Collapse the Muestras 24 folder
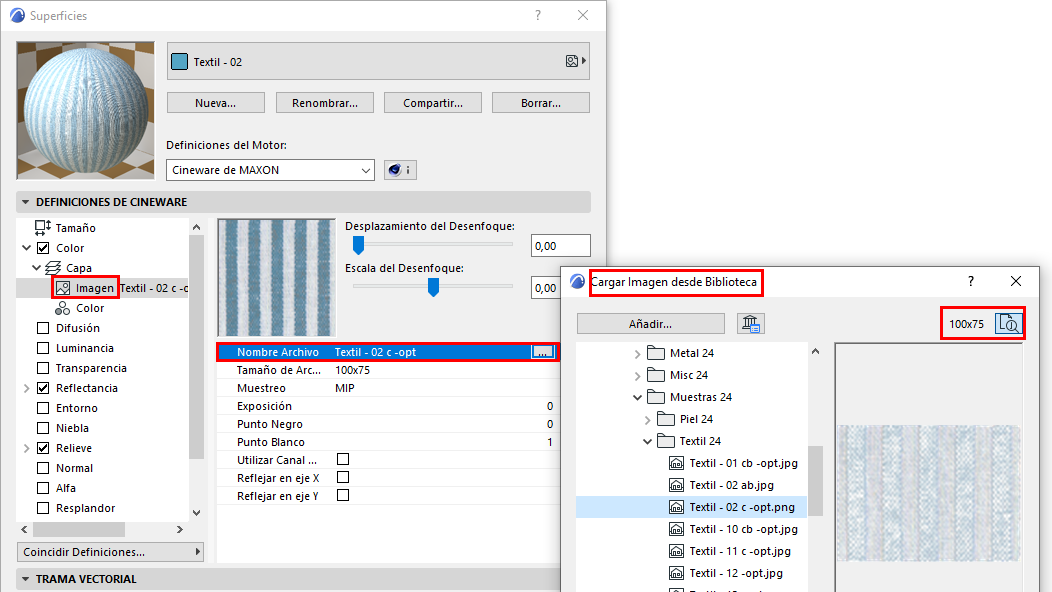This screenshot has width=1052, height=592. coord(637,397)
